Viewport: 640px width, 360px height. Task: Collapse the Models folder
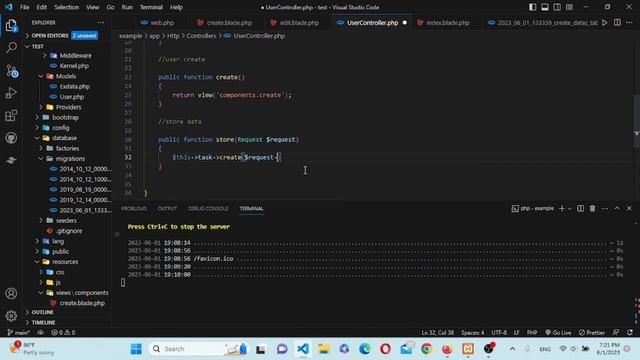pos(65,76)
